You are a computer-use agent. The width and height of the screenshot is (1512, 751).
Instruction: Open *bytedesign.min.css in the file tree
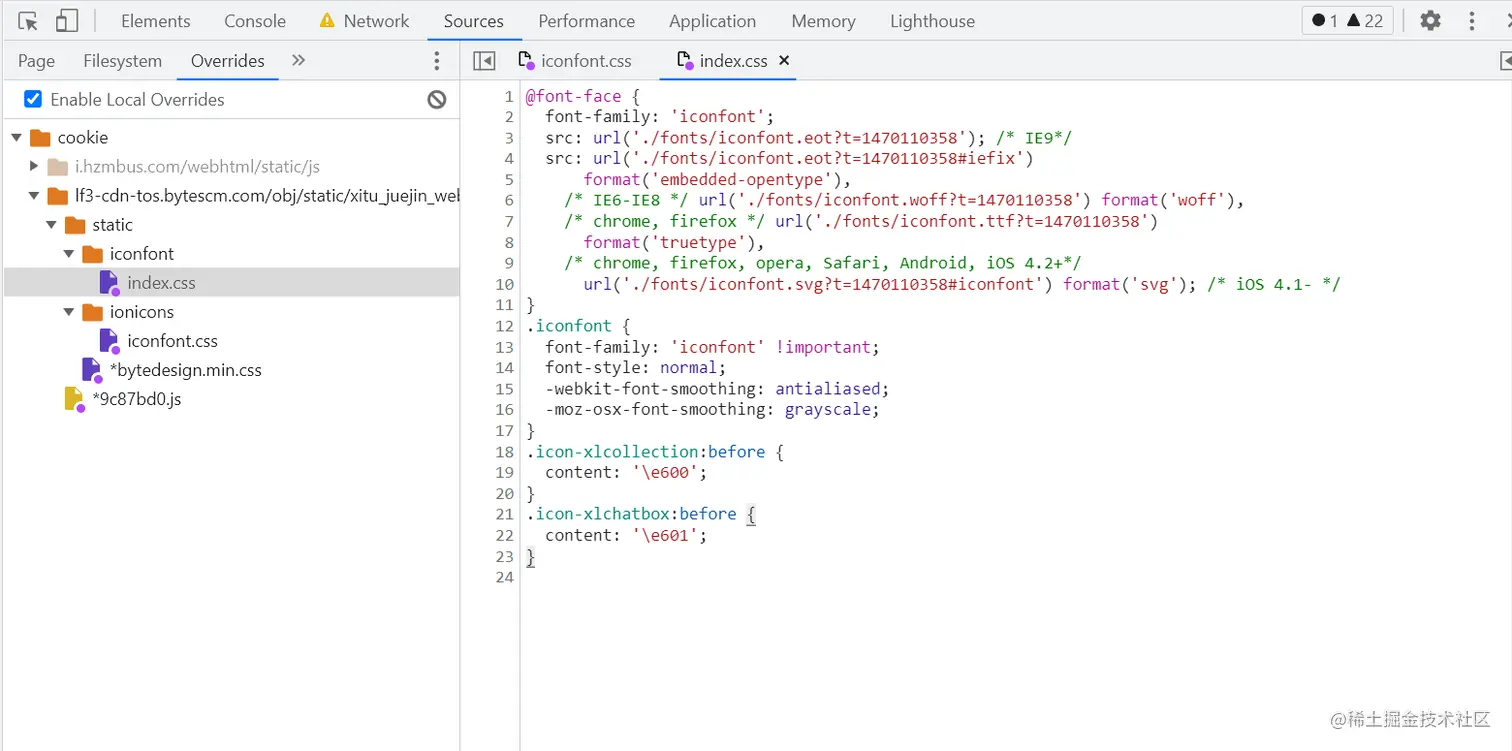(186, 370)
